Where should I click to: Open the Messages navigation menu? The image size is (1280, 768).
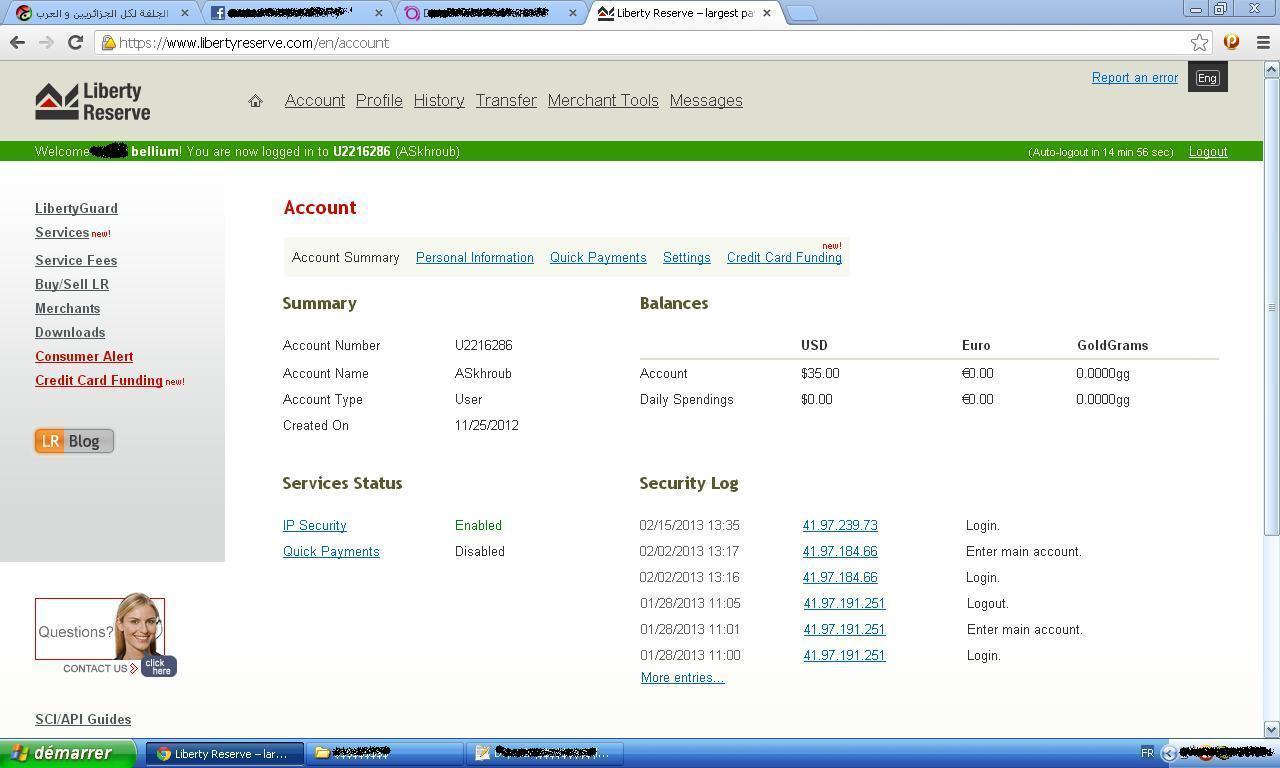(x=706, y=100)
